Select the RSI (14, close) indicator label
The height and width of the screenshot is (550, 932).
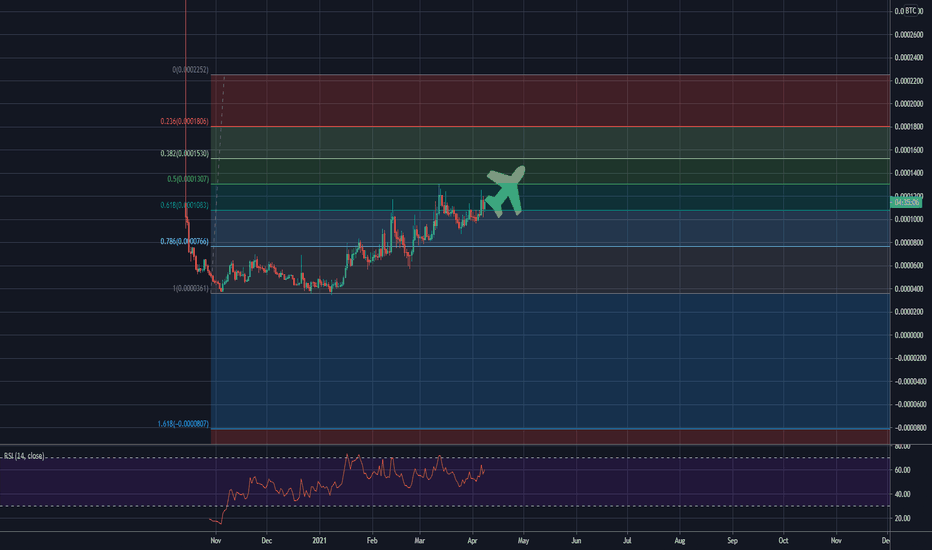(x=24, y=456)
